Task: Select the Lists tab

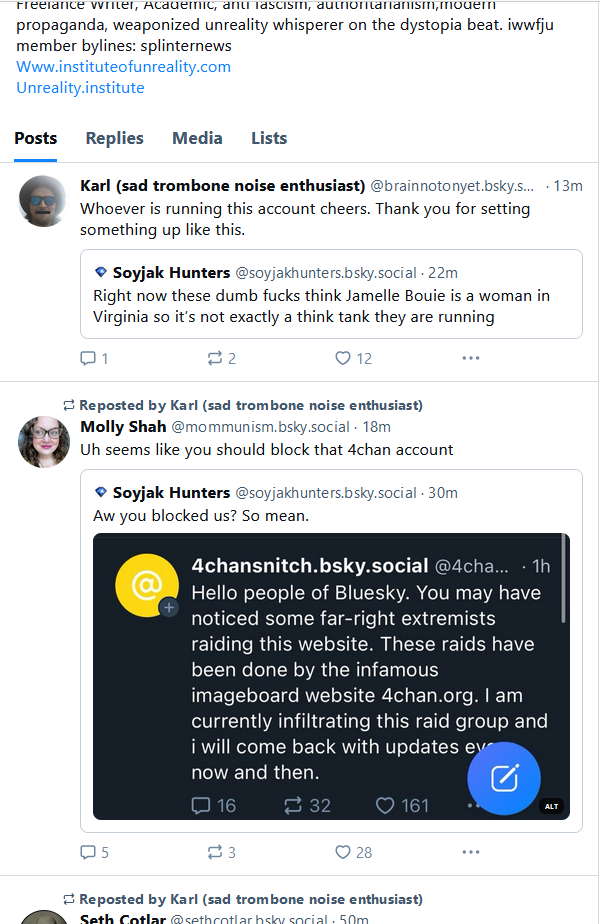Action: click(x=269, y=138)
